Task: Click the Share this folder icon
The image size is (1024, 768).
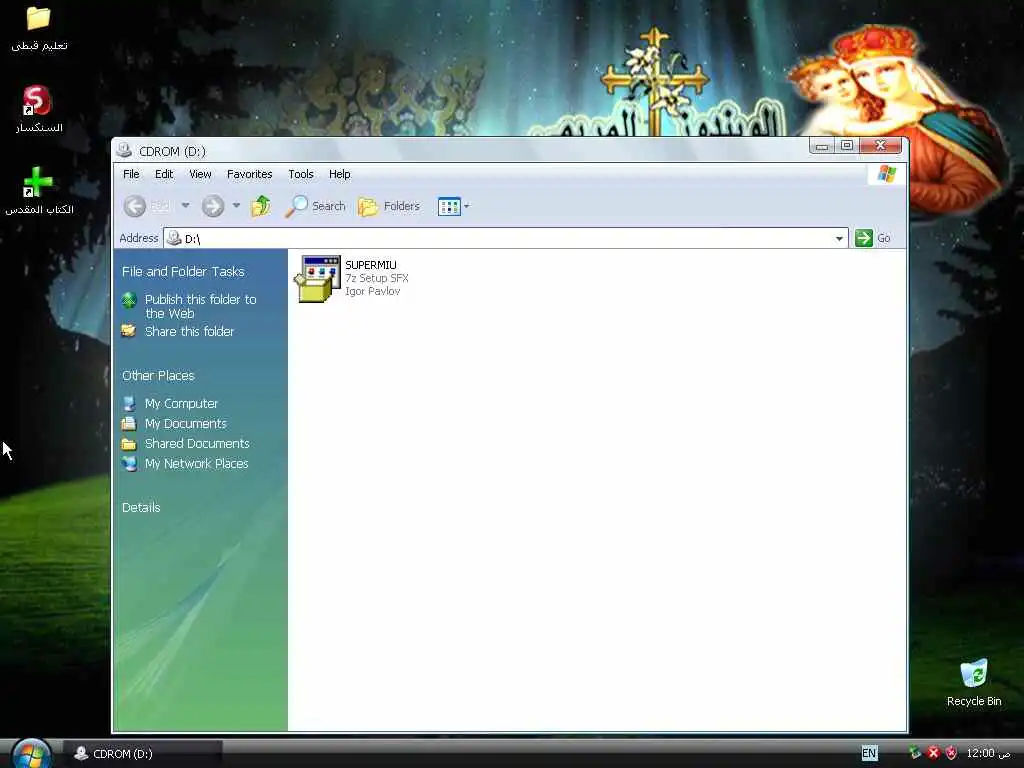Action: pos(129,331)
